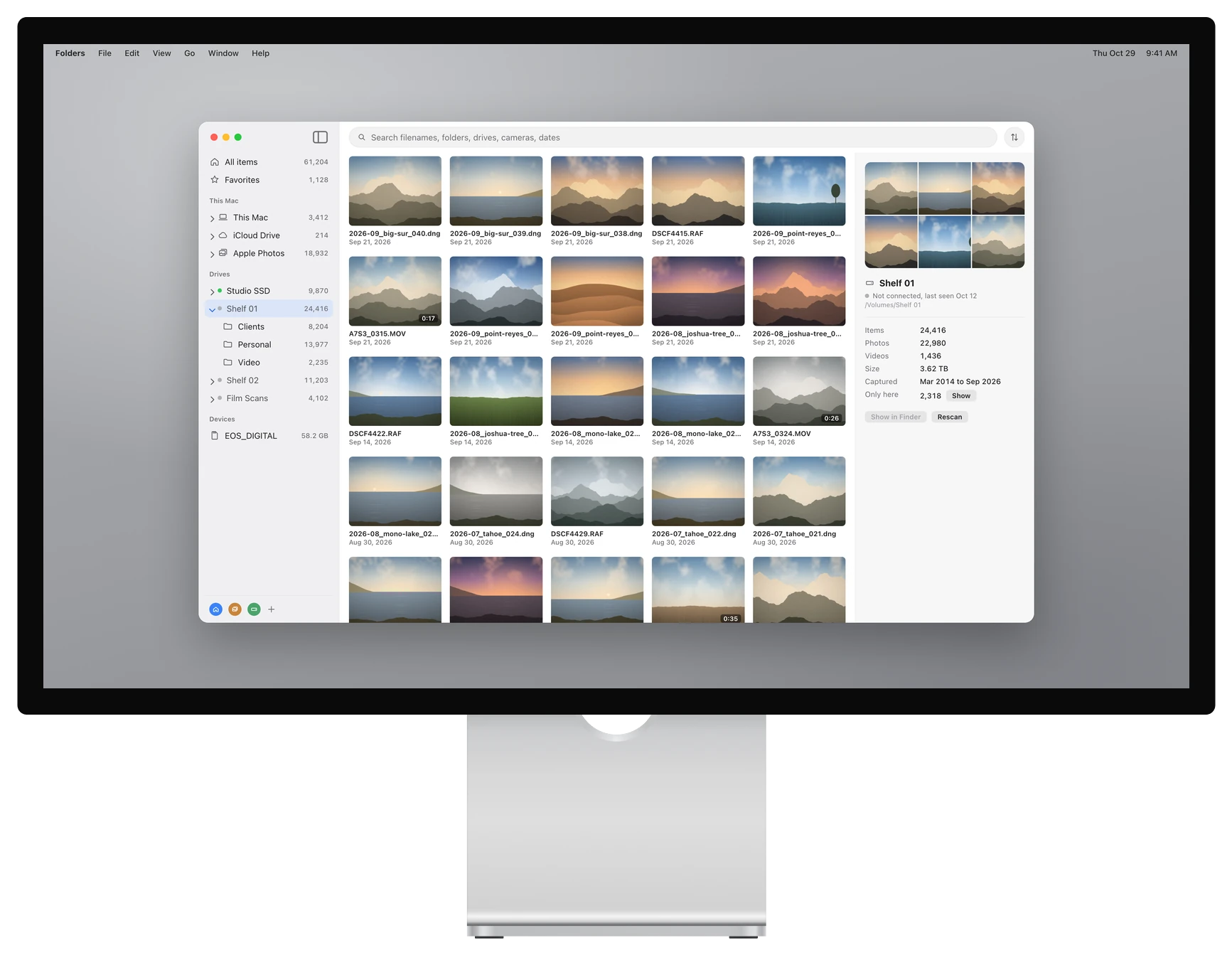
Task: Select thumbnail DSCF4422.RAF
Action: point(395,391)
